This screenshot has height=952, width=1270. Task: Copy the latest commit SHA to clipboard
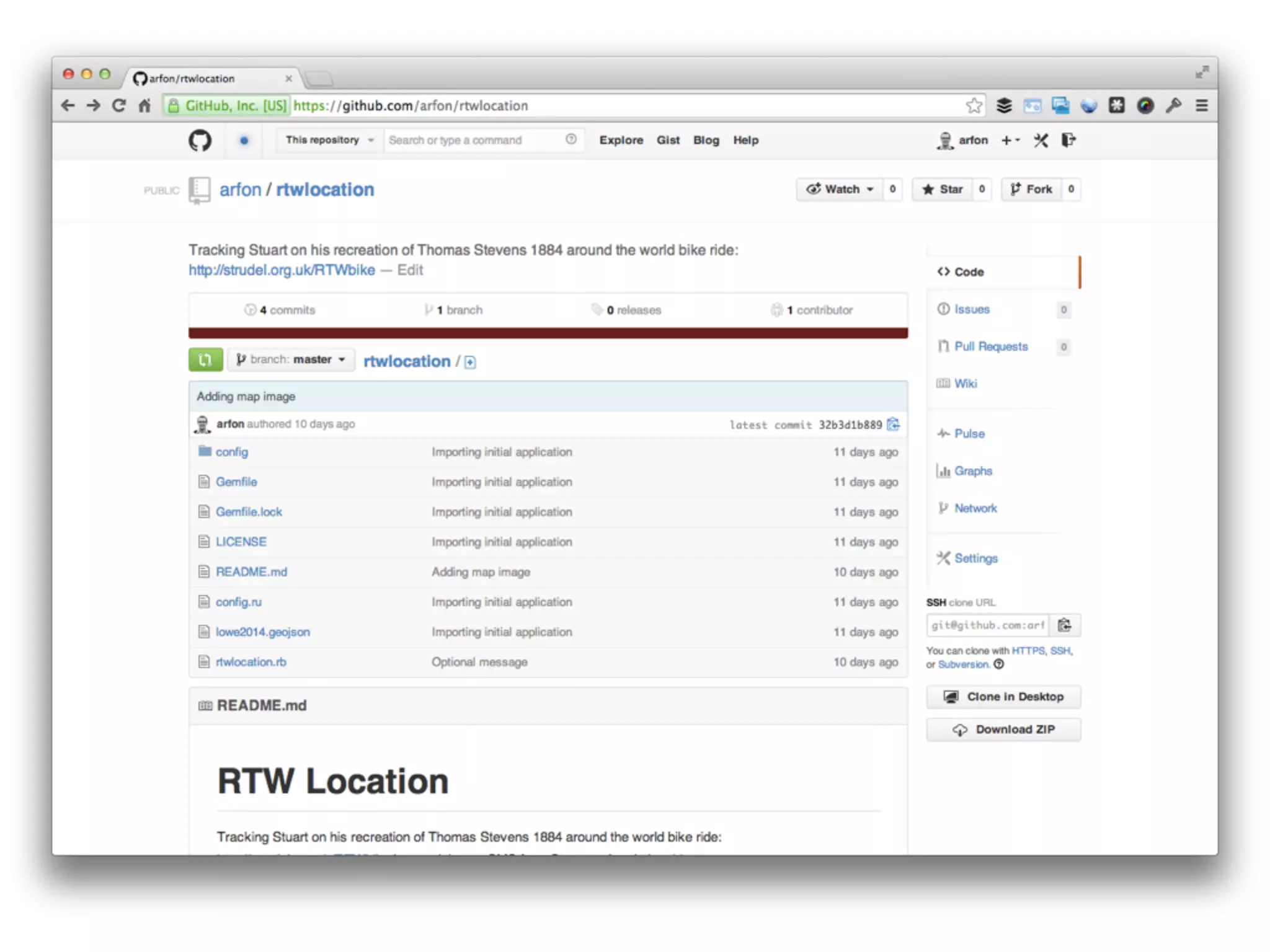(x=893, y=425)
